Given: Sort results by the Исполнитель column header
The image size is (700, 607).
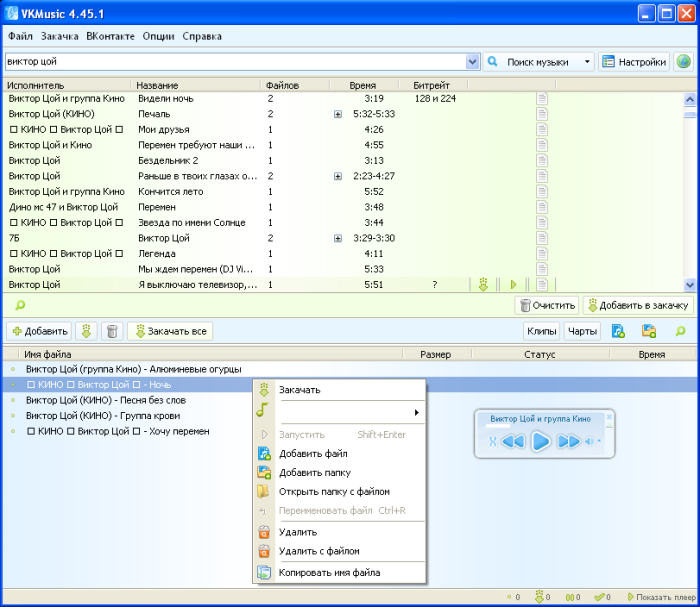Looking at the screenshot, I should tap(67, 85).
